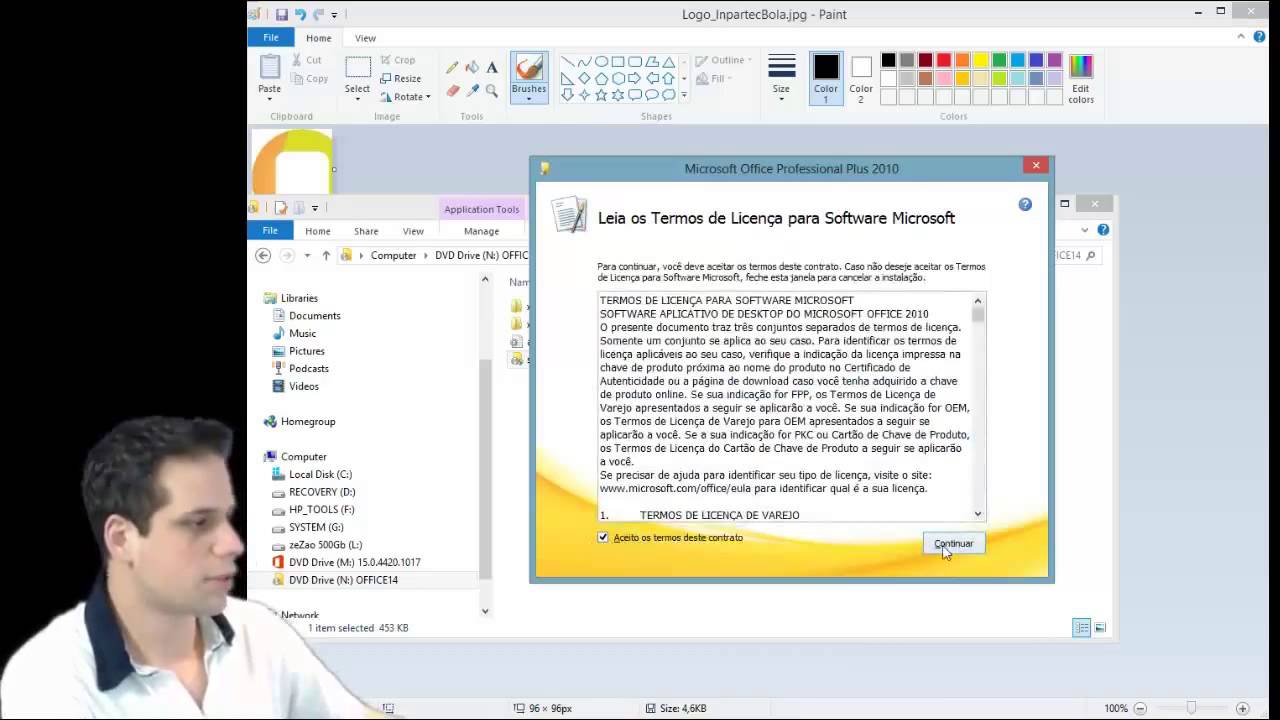Click the Continuar button
The image size is (1280, 720).
point(953,543)
